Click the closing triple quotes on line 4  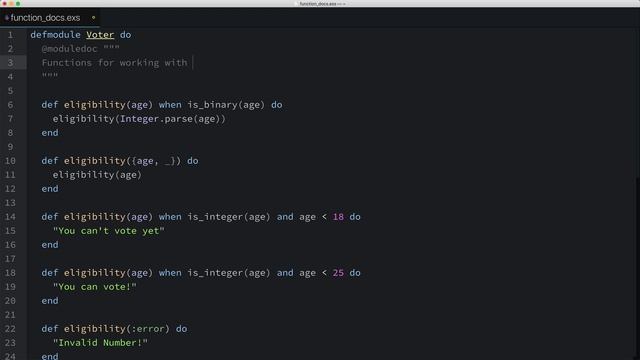(50, 76)
